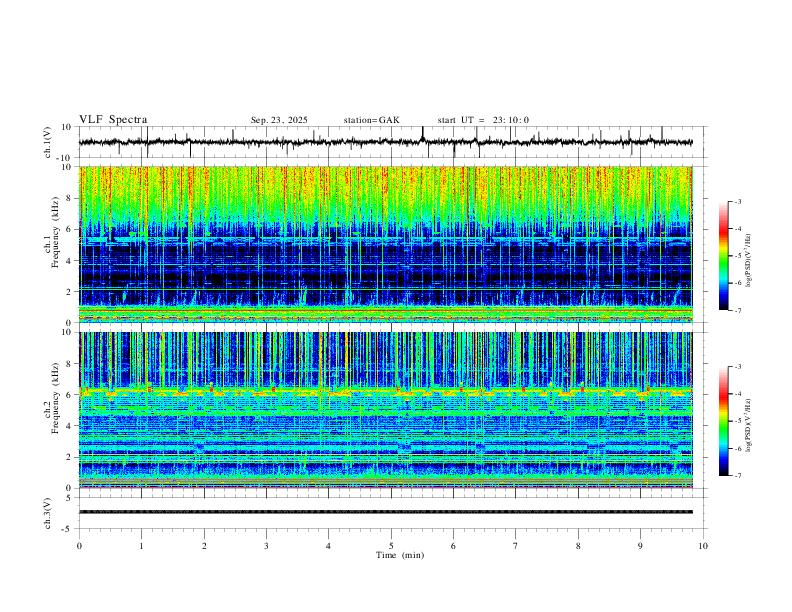Click the "-6" label on ch.2 colorbar
This screenshot has height=612, width=792.
pos(738,448)
